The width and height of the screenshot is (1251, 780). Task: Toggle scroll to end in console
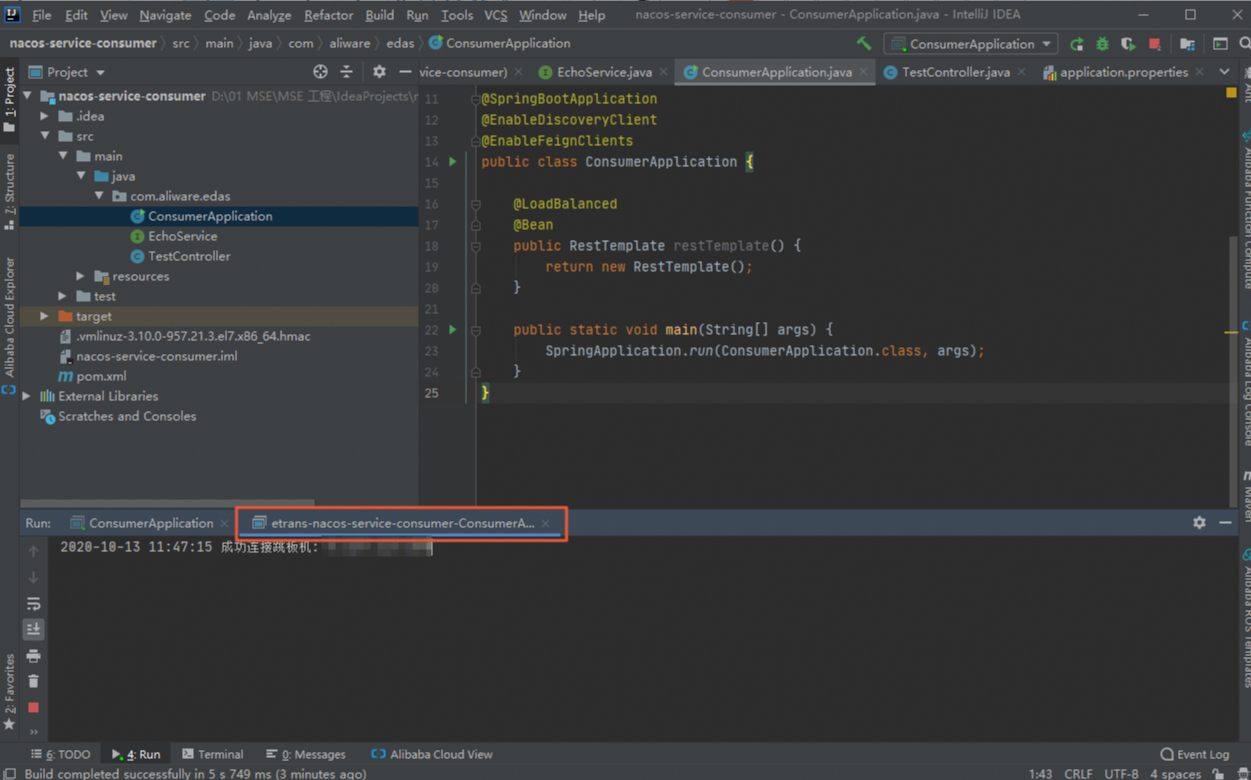point(33,629)
